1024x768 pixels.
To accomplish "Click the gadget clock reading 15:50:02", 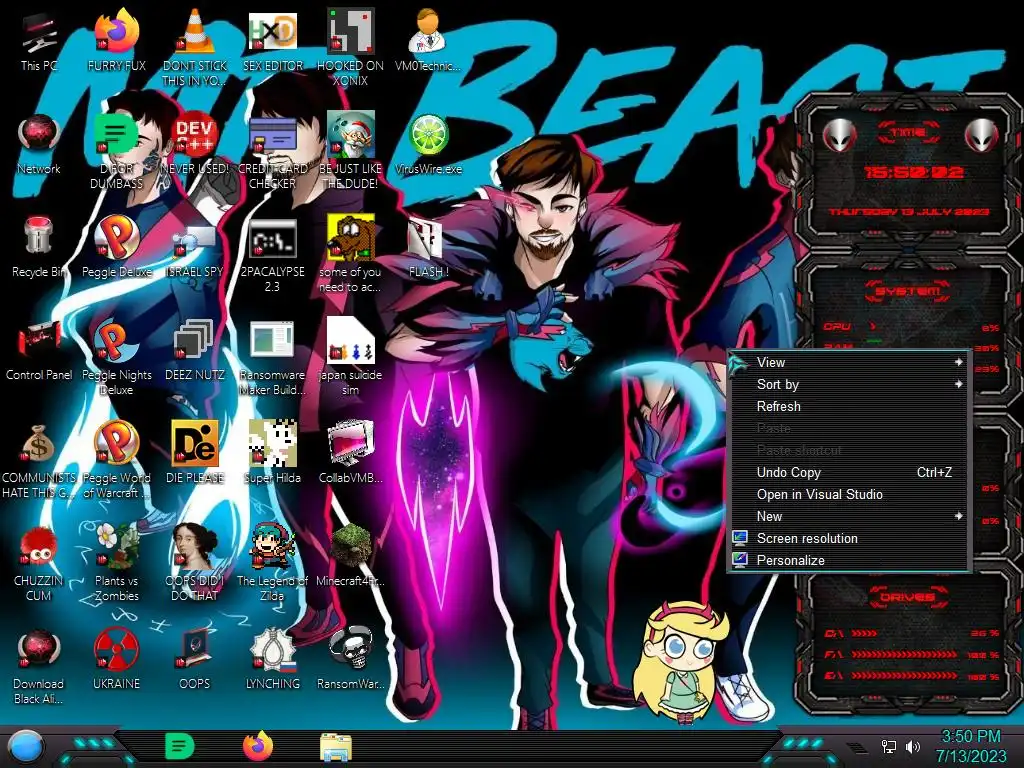I will click(x=913, y=173).
